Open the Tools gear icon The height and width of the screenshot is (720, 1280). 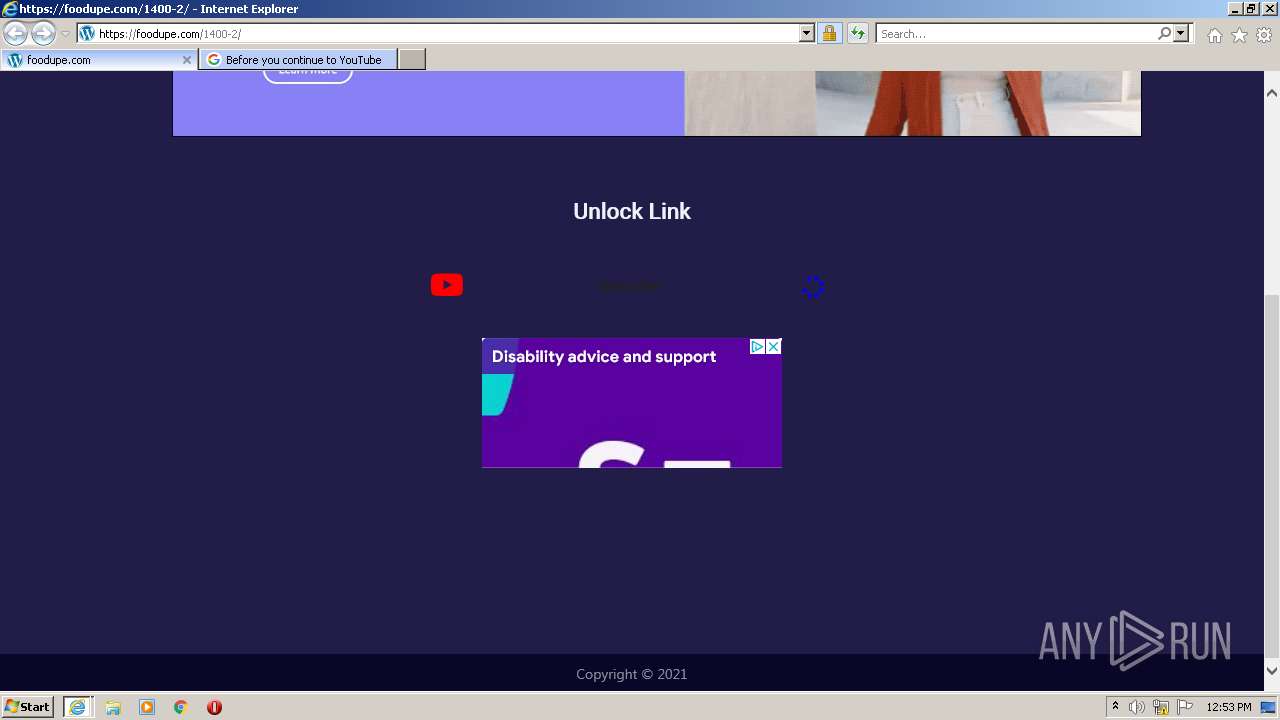tap(1264, 35)
